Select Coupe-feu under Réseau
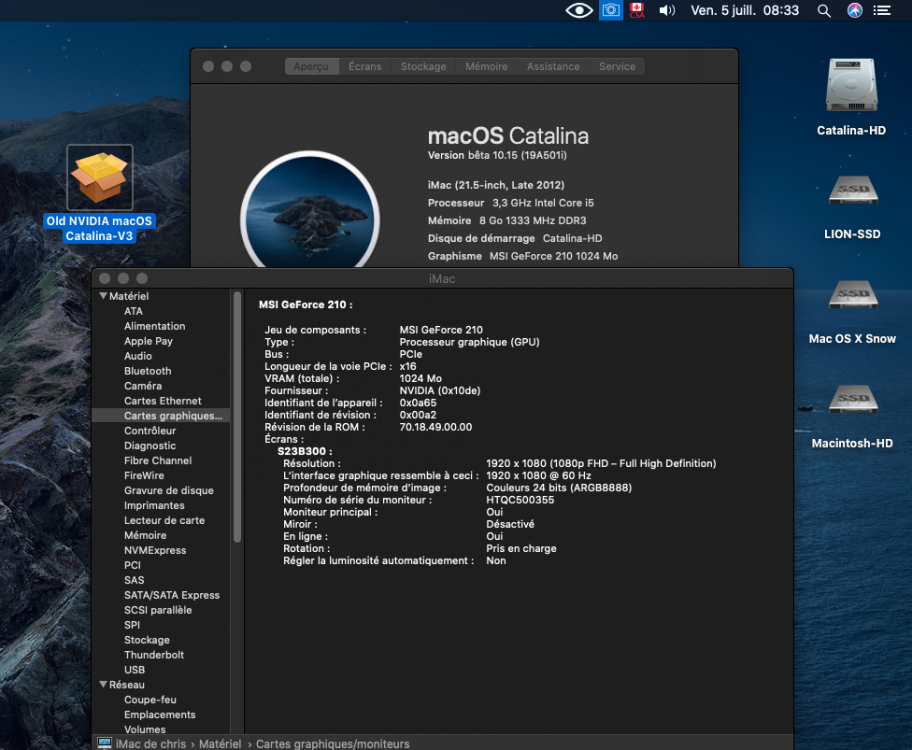This screenshot has width=912, height=750. (x=150, y=699)
